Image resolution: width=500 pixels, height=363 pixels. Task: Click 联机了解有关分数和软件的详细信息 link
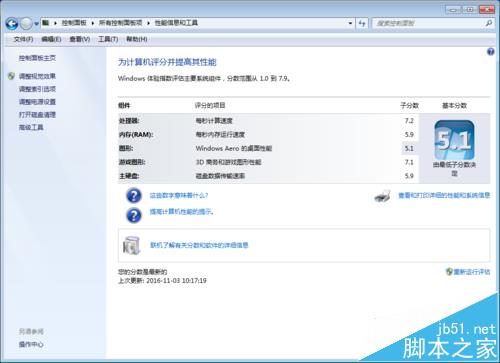[x=199, y=245]
